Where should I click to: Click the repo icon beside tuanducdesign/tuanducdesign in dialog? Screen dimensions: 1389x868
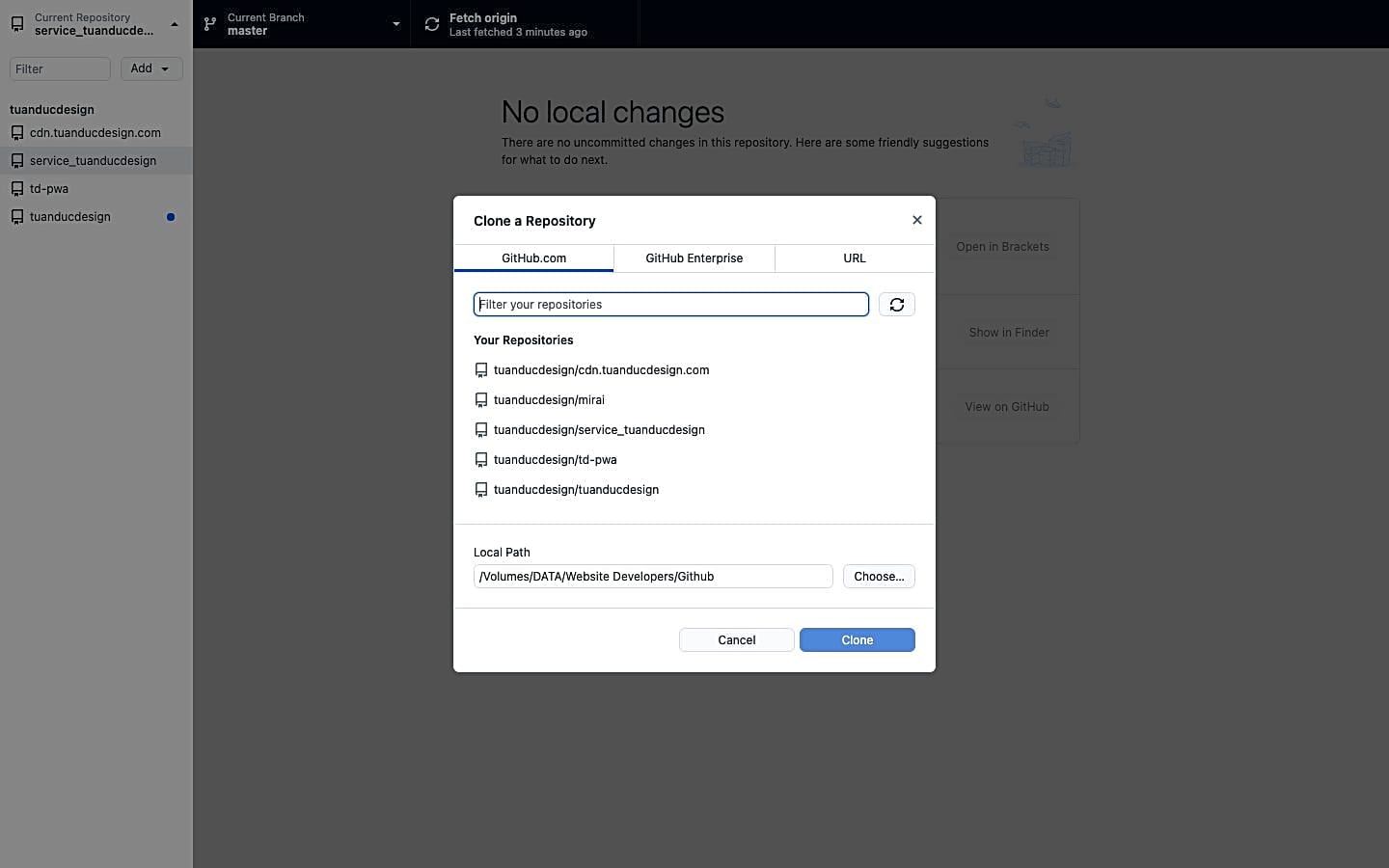(481, 490)
